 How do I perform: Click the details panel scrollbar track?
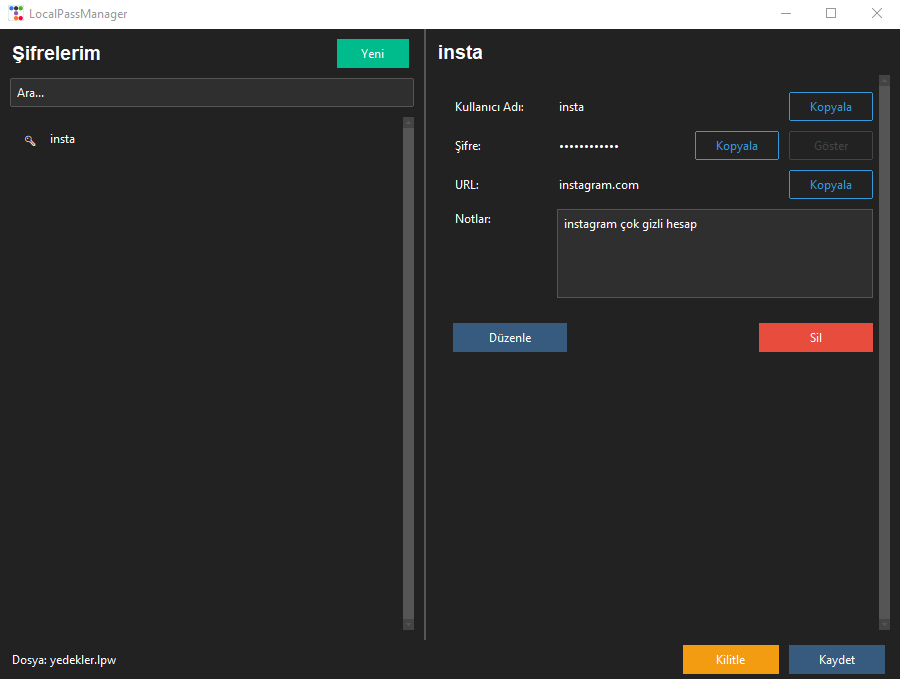click(884, 352)
